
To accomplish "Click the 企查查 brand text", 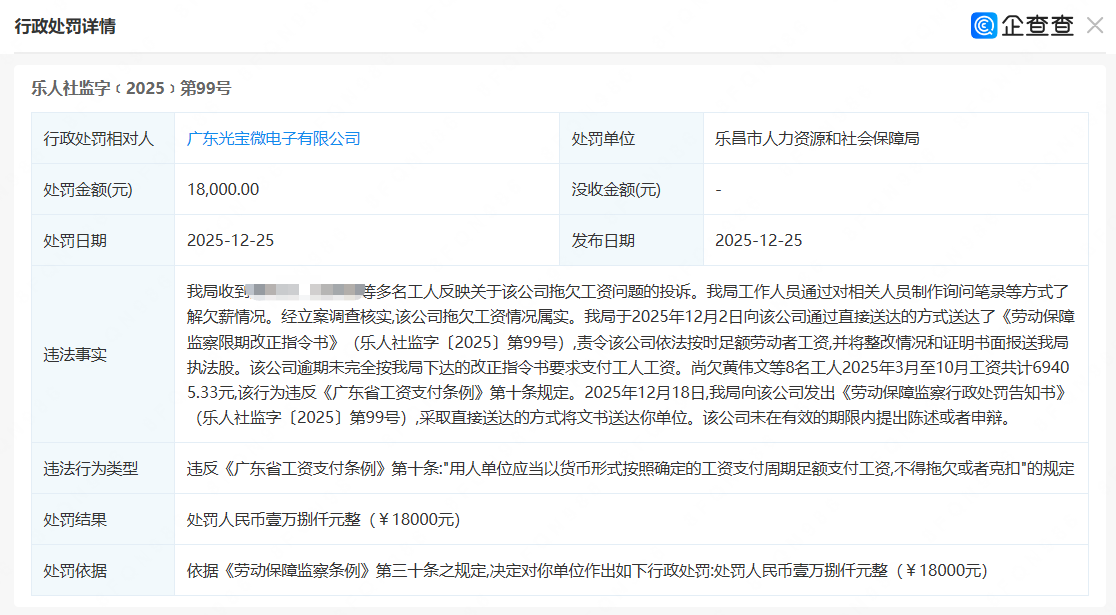I will (1038, 26).
